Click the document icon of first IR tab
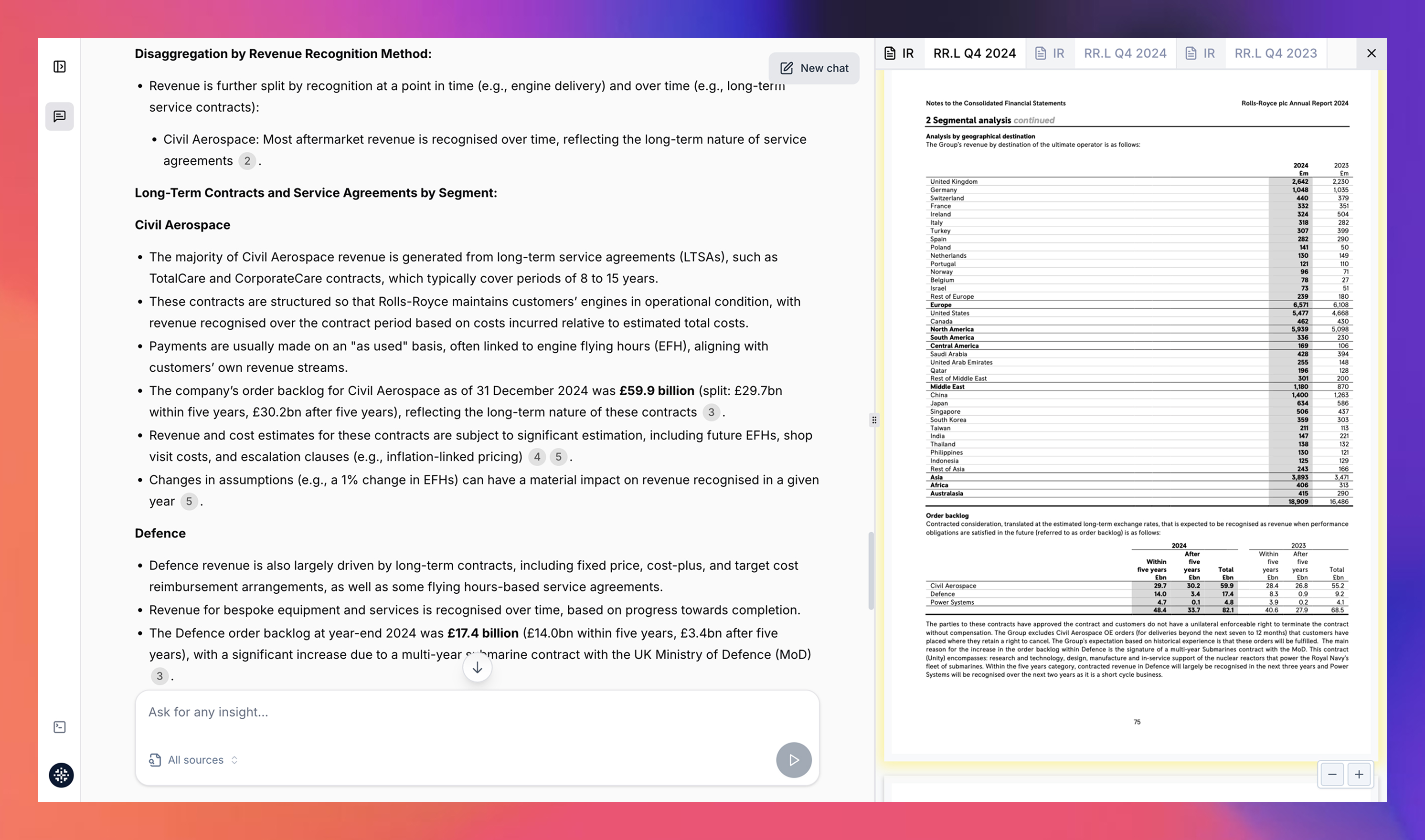This screenshot has height=840, width=1425. [890, 53]
